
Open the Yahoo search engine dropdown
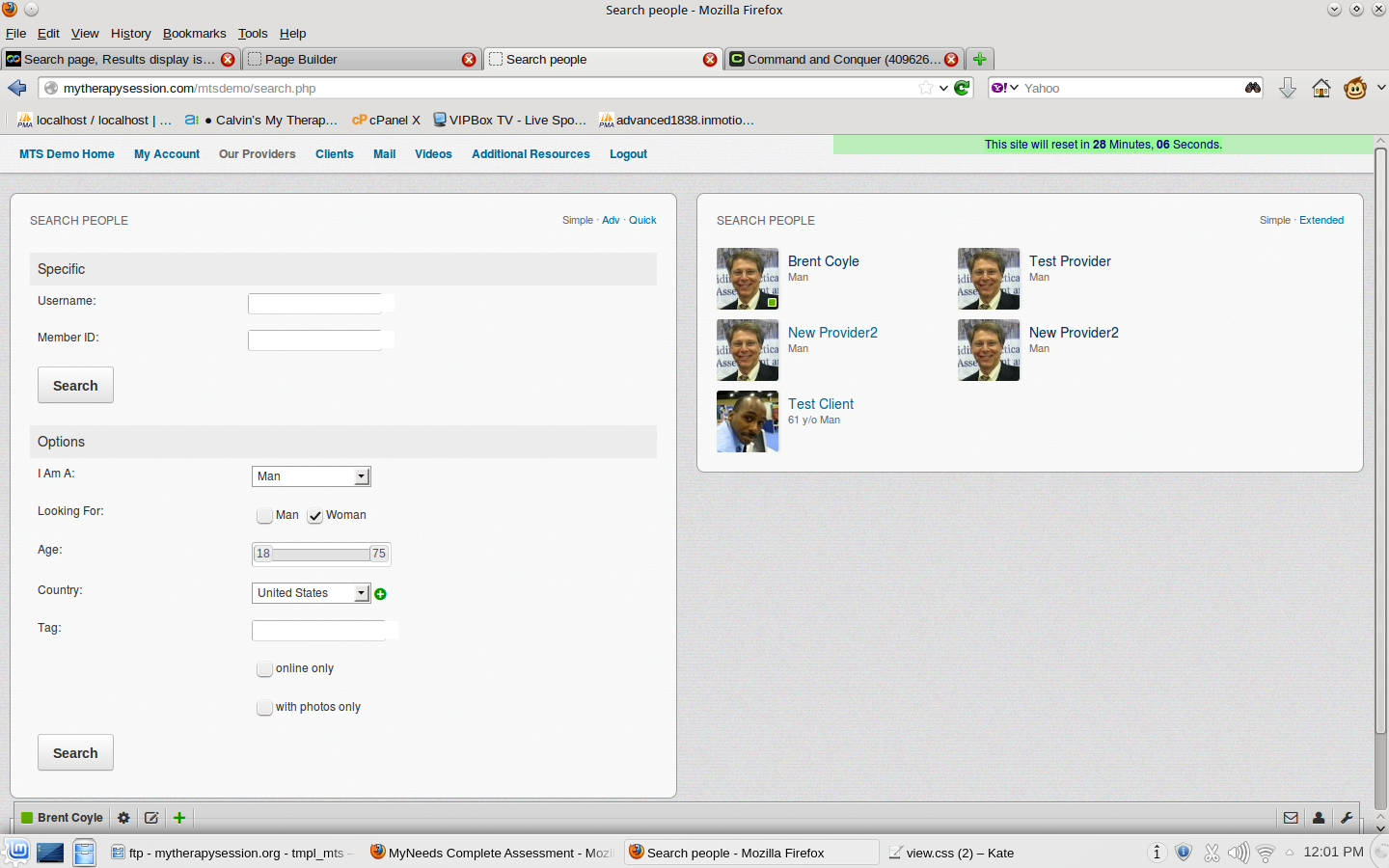(1004, 88)
